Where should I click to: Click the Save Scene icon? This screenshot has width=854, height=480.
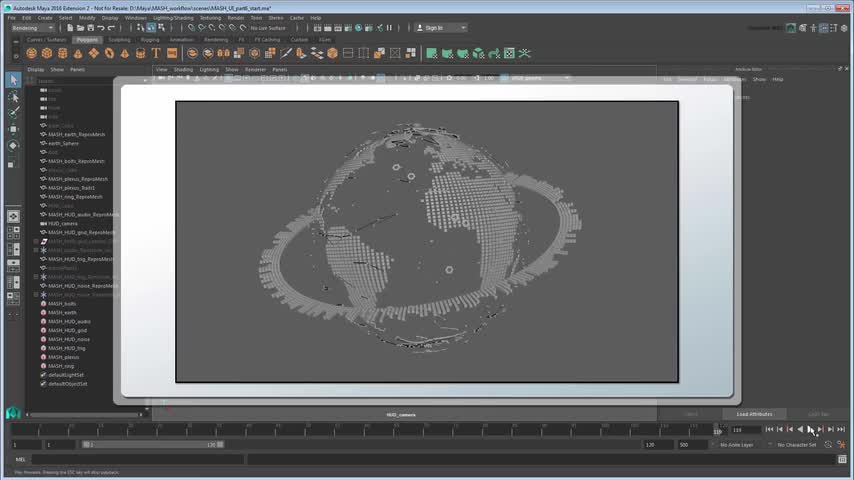[90, 28]
